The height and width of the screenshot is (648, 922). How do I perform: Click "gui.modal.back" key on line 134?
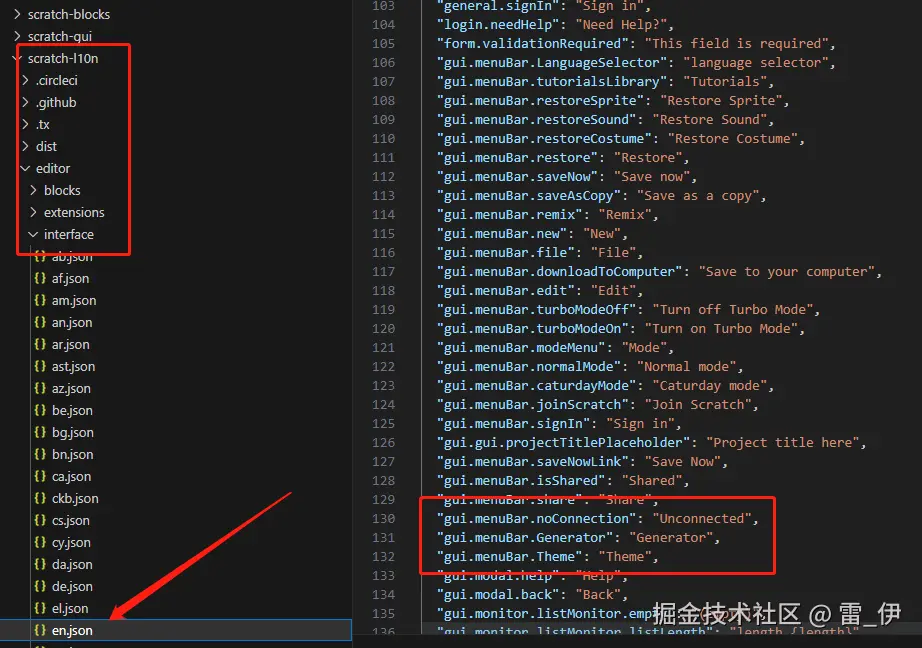point(502,594)
